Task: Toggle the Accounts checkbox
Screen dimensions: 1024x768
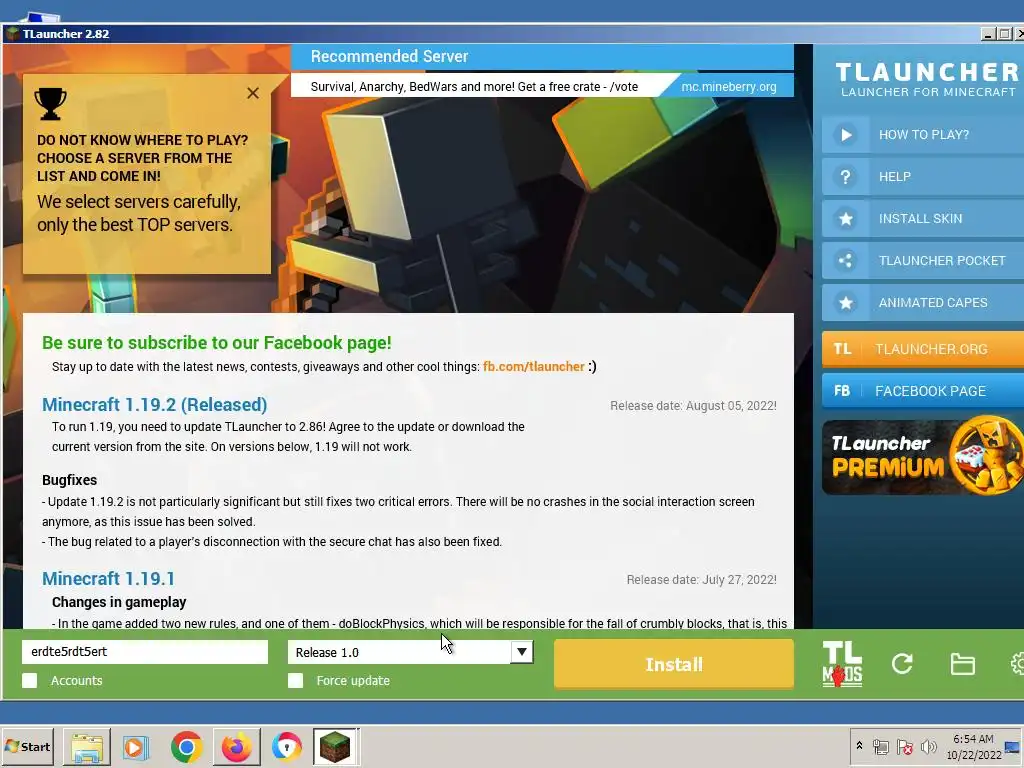Action: point(29,680)
